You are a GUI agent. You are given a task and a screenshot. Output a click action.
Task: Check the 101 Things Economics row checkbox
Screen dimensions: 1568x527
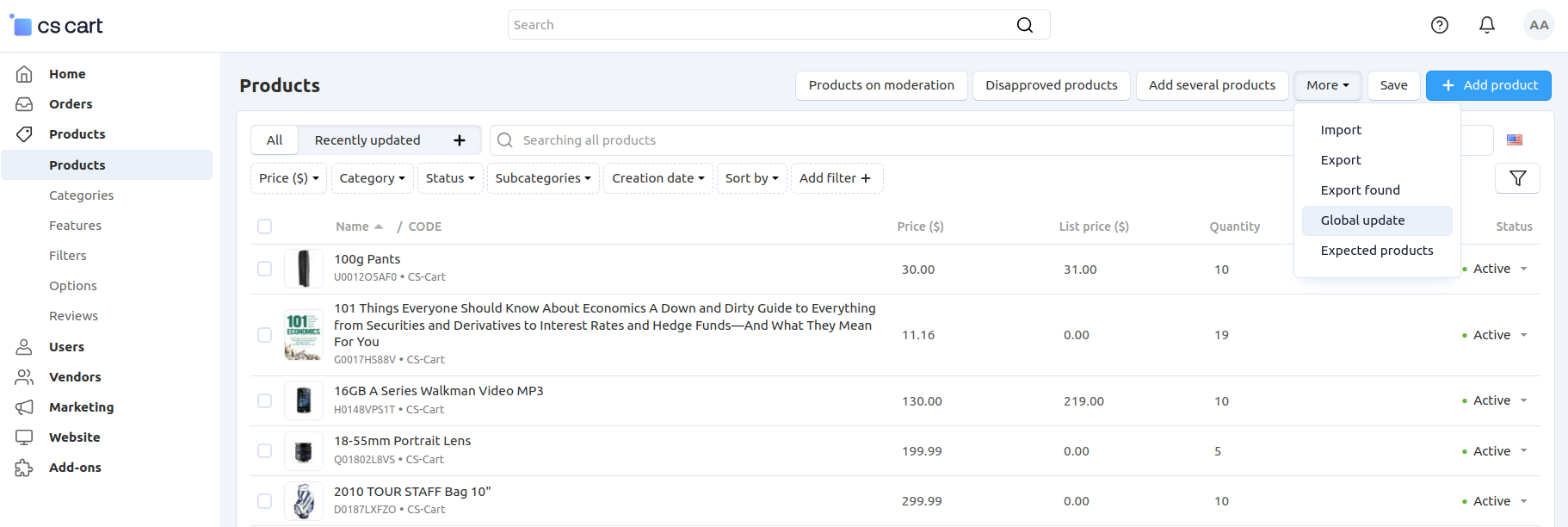(x=265, y=335)
